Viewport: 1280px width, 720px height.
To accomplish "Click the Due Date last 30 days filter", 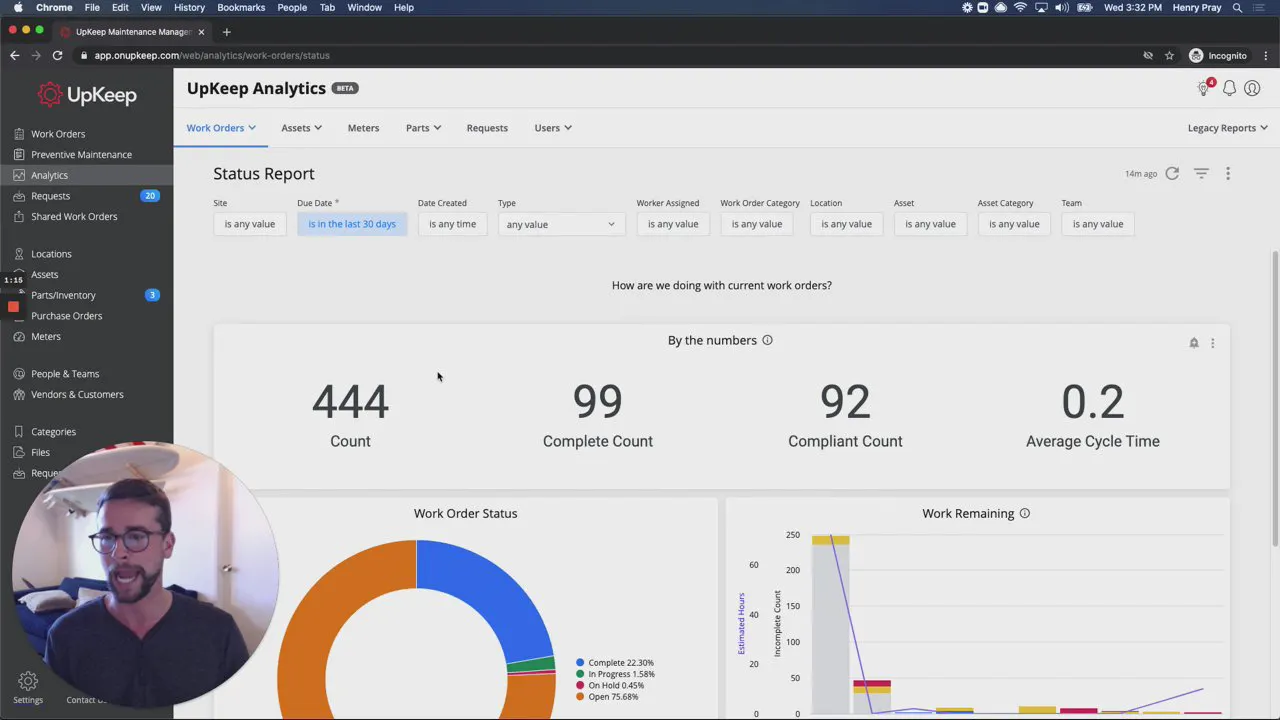I will pyautogui.click(x=352, y=224).
